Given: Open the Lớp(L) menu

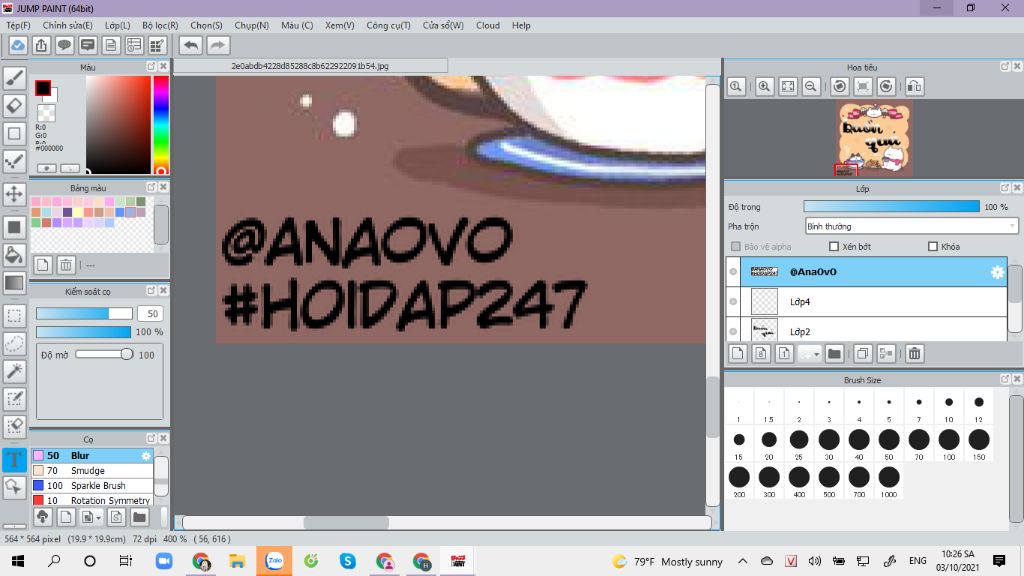Looking at the screenshot, I should click(118, 25).
